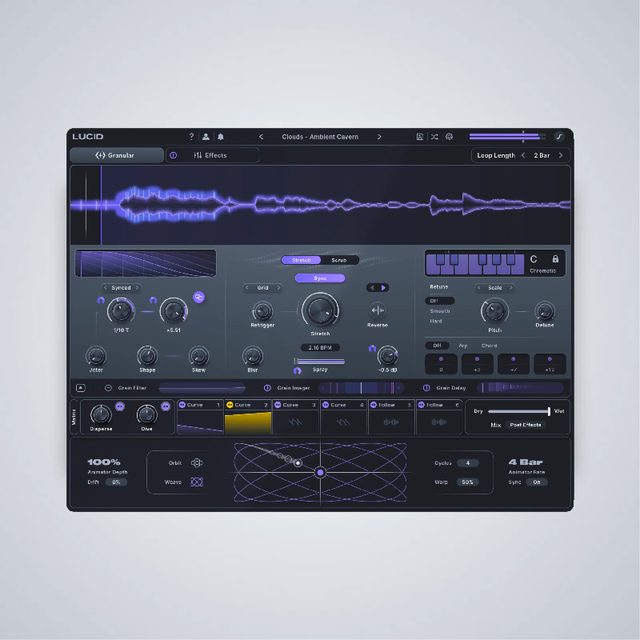The image size is (640, 640).
Task: Toggle the Grain Imager power button
Action: [267, 388]
